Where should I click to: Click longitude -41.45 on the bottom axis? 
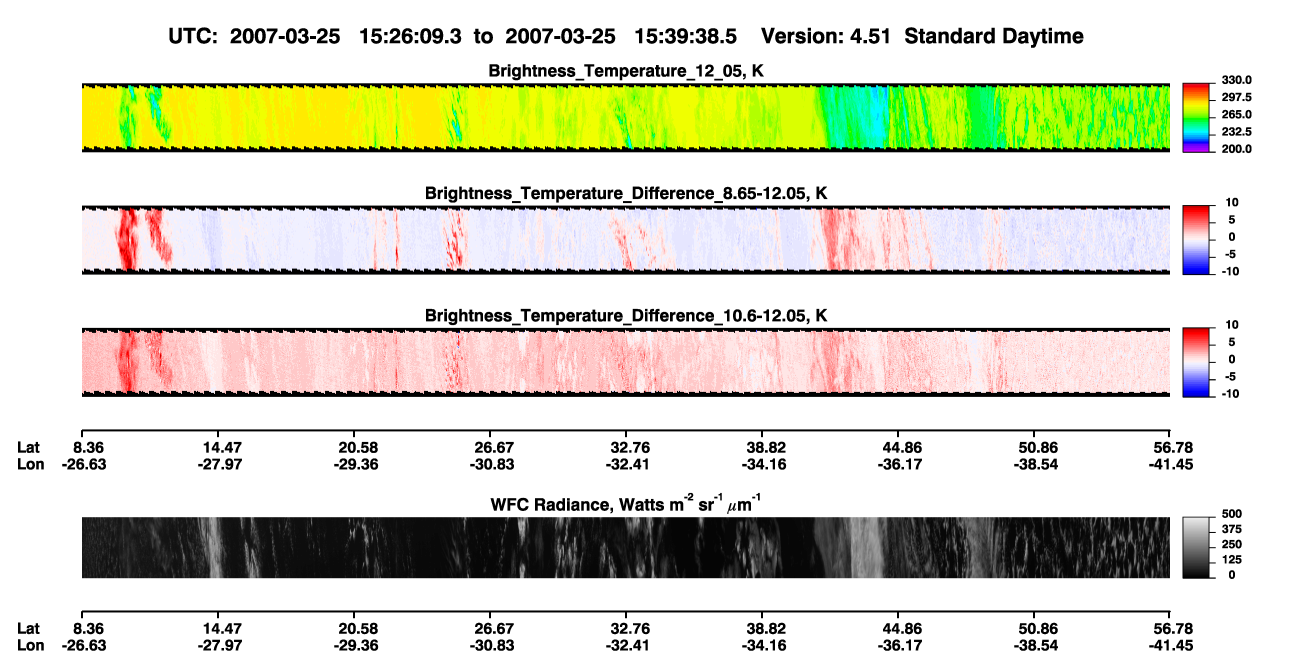point(1171,646)
